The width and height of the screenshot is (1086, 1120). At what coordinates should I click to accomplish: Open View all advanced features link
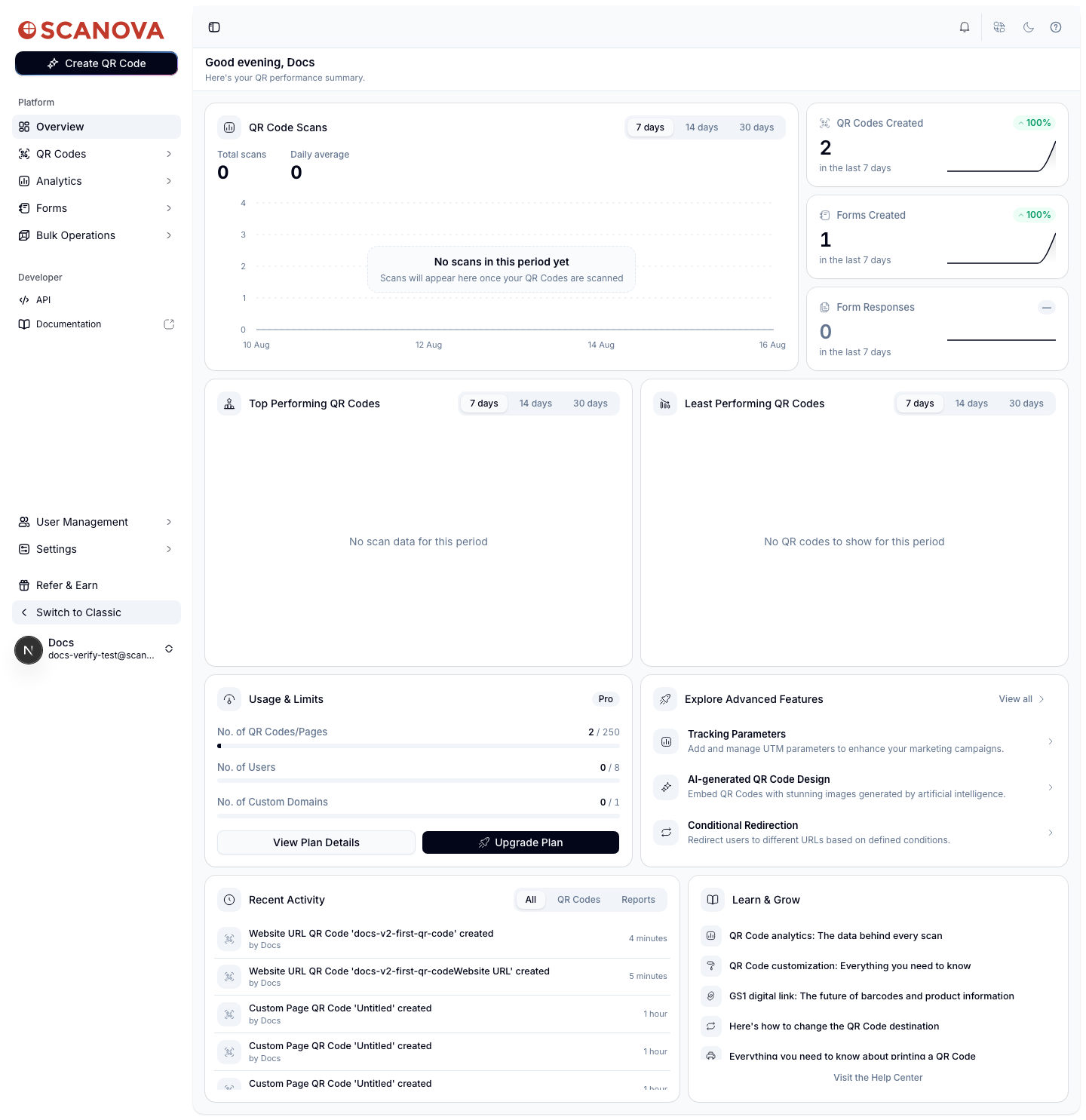click(1022, 699)
